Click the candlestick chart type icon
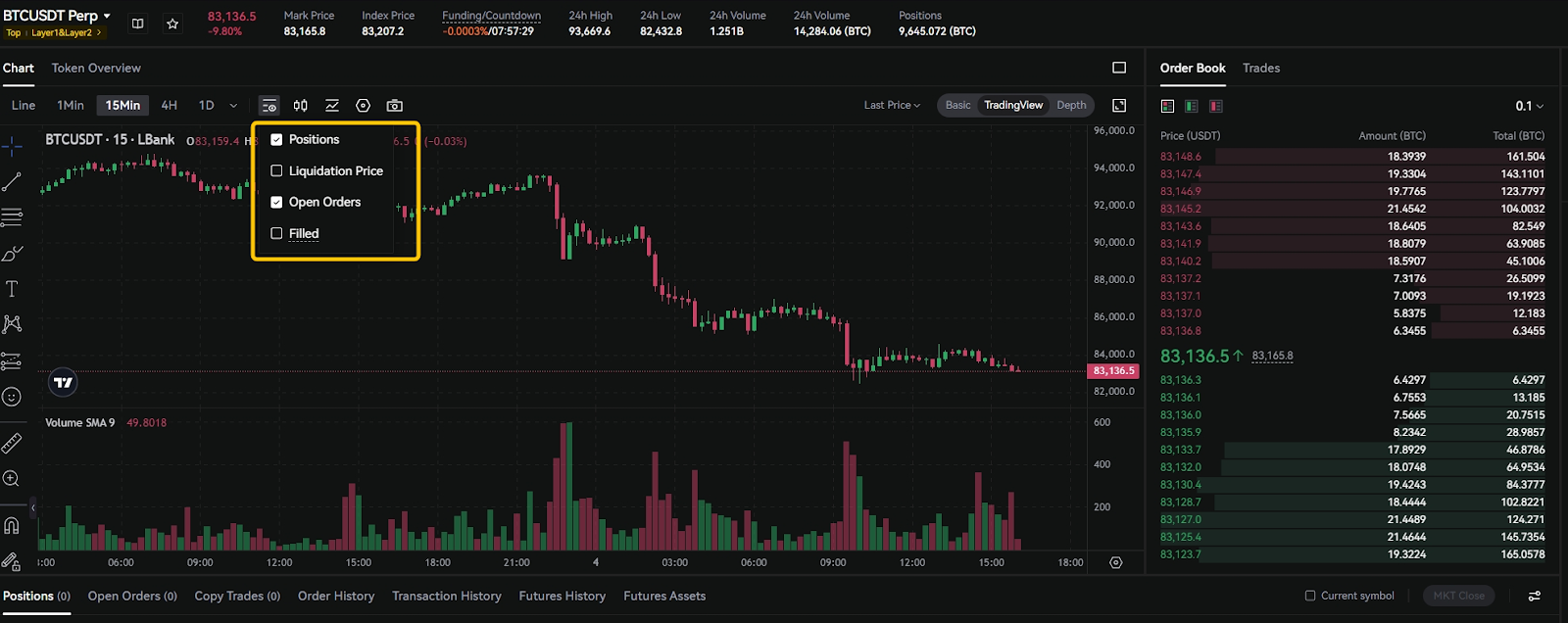The height and width of the screenshot is (623, 1568). point(301,106)
